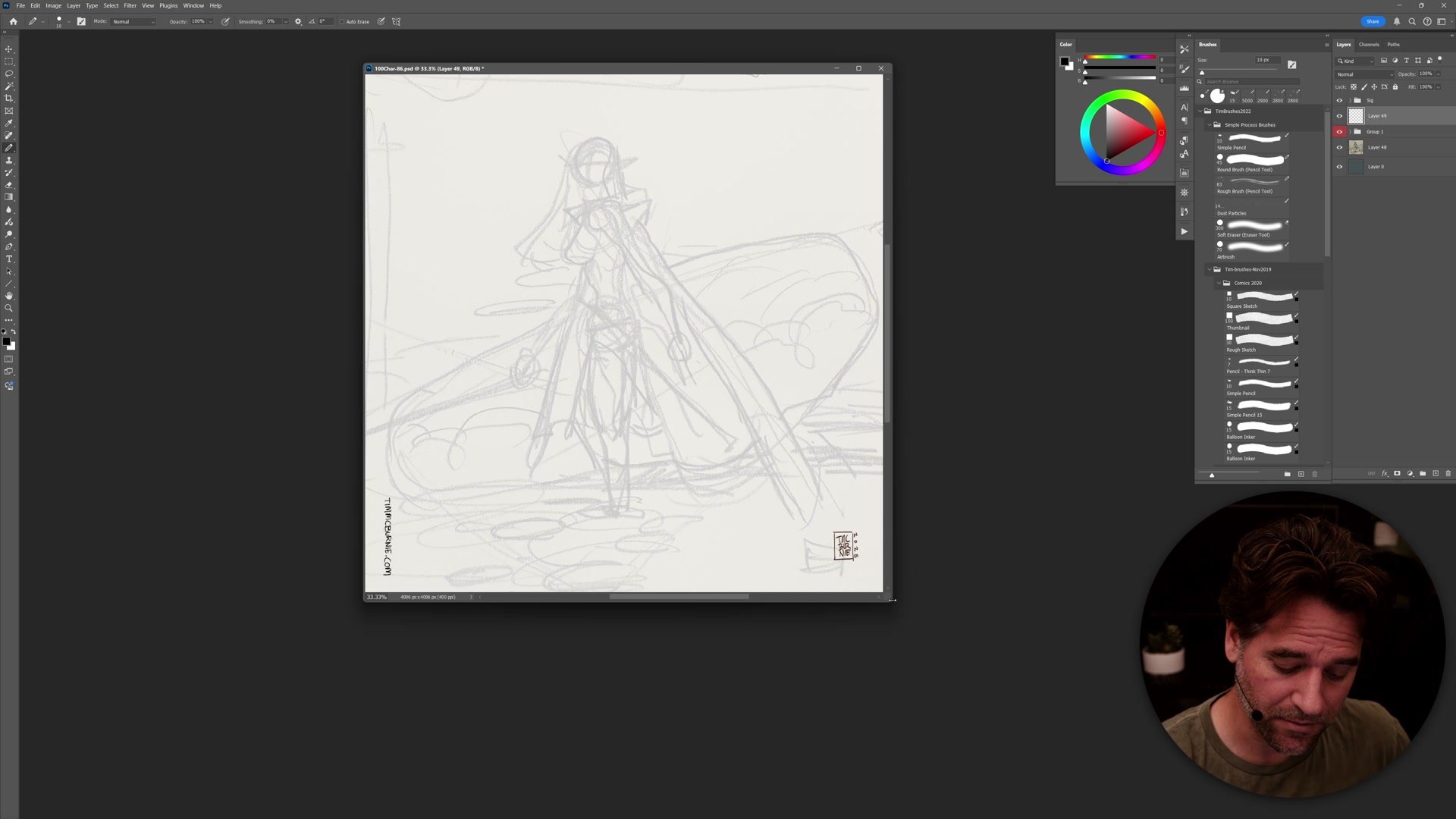Open smoothing options gear icon

(x=298, y=21)
